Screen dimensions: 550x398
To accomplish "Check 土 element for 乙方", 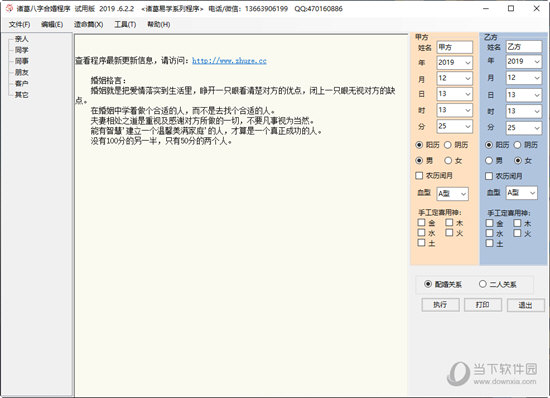I will pyautogui.click(x=489, y=243).
